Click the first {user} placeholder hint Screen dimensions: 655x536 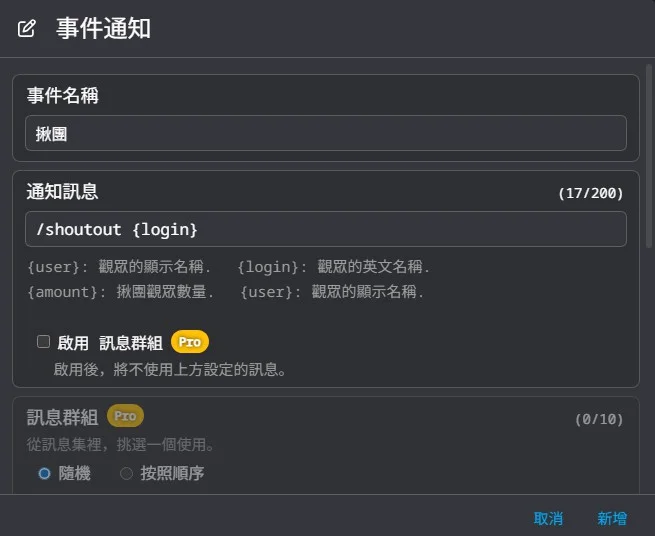(119, 267)
